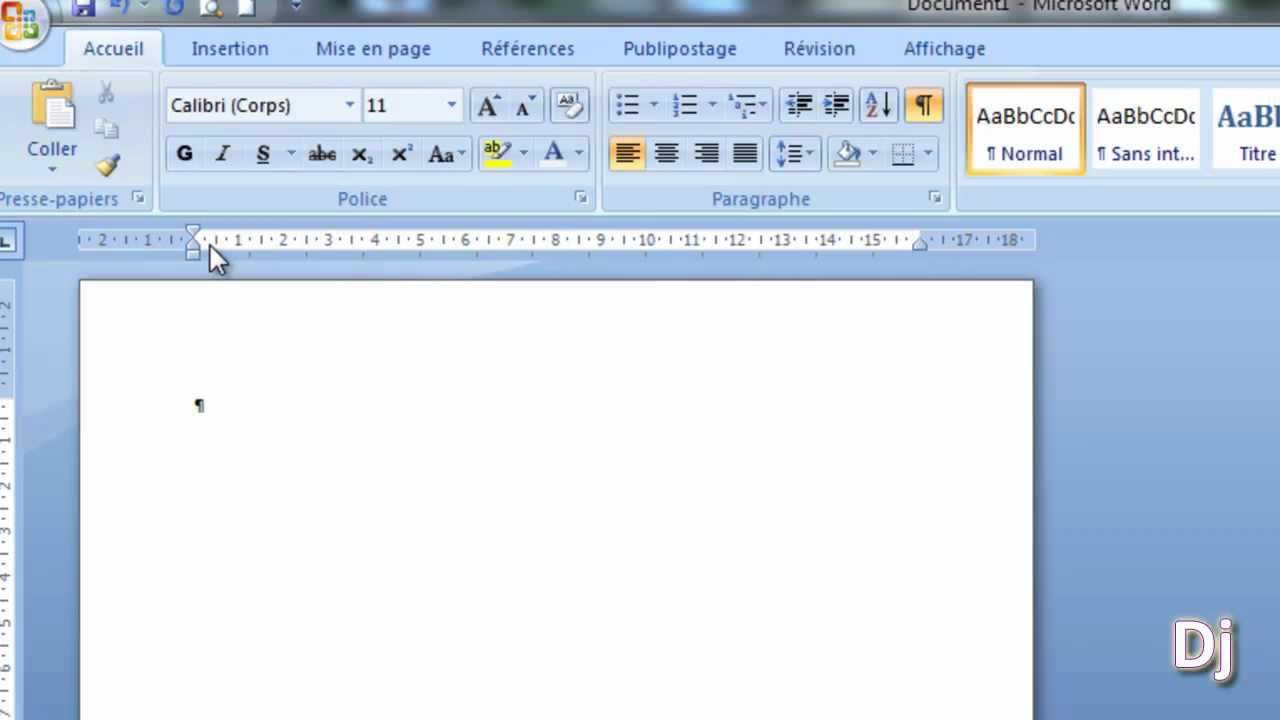Open the Paragraphe dialog launcher
Image resolution: width=1280 pixels, height=720 pixels.
coord(935,198)
